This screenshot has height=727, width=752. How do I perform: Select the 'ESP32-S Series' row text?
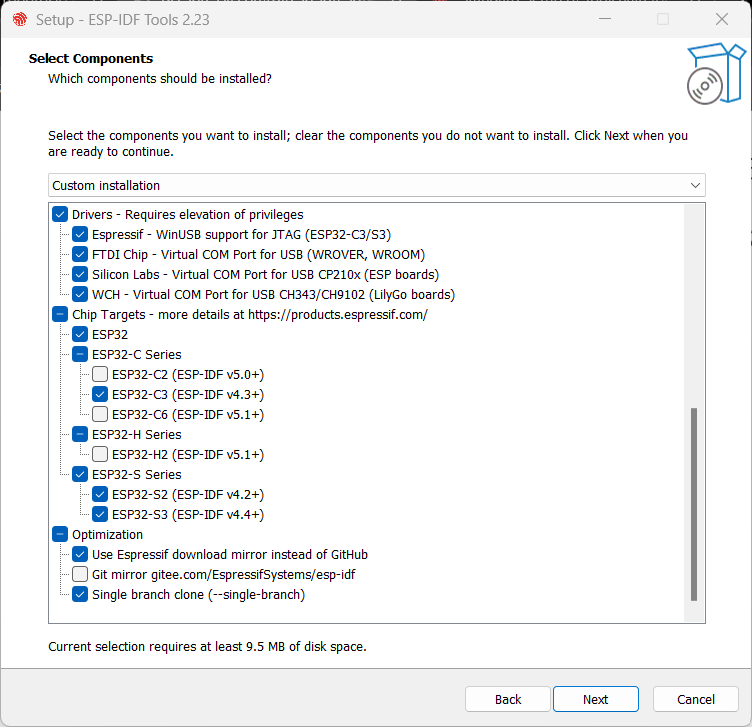137,474
